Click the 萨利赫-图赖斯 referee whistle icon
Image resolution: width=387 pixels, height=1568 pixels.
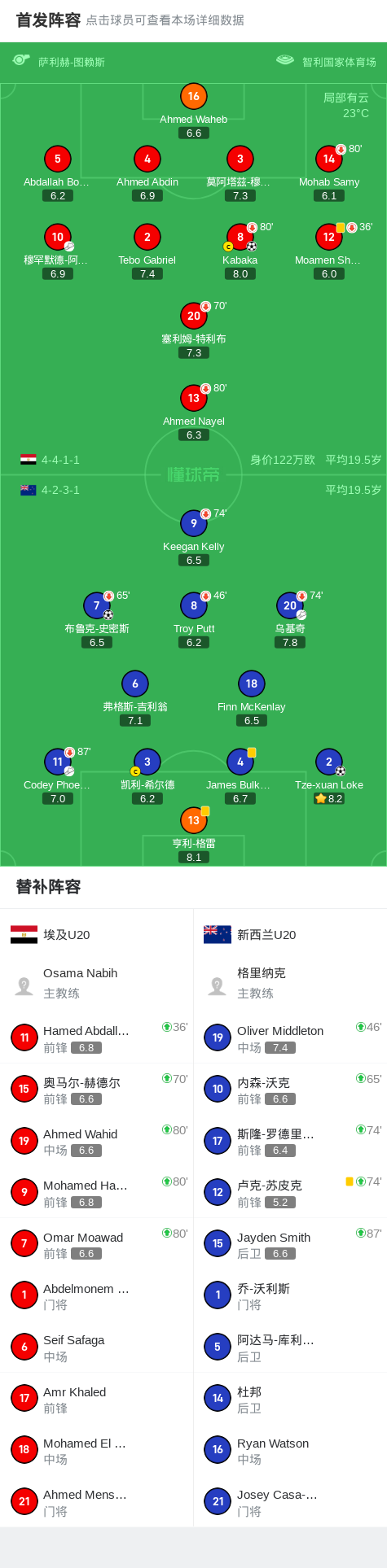coord(21,61)
